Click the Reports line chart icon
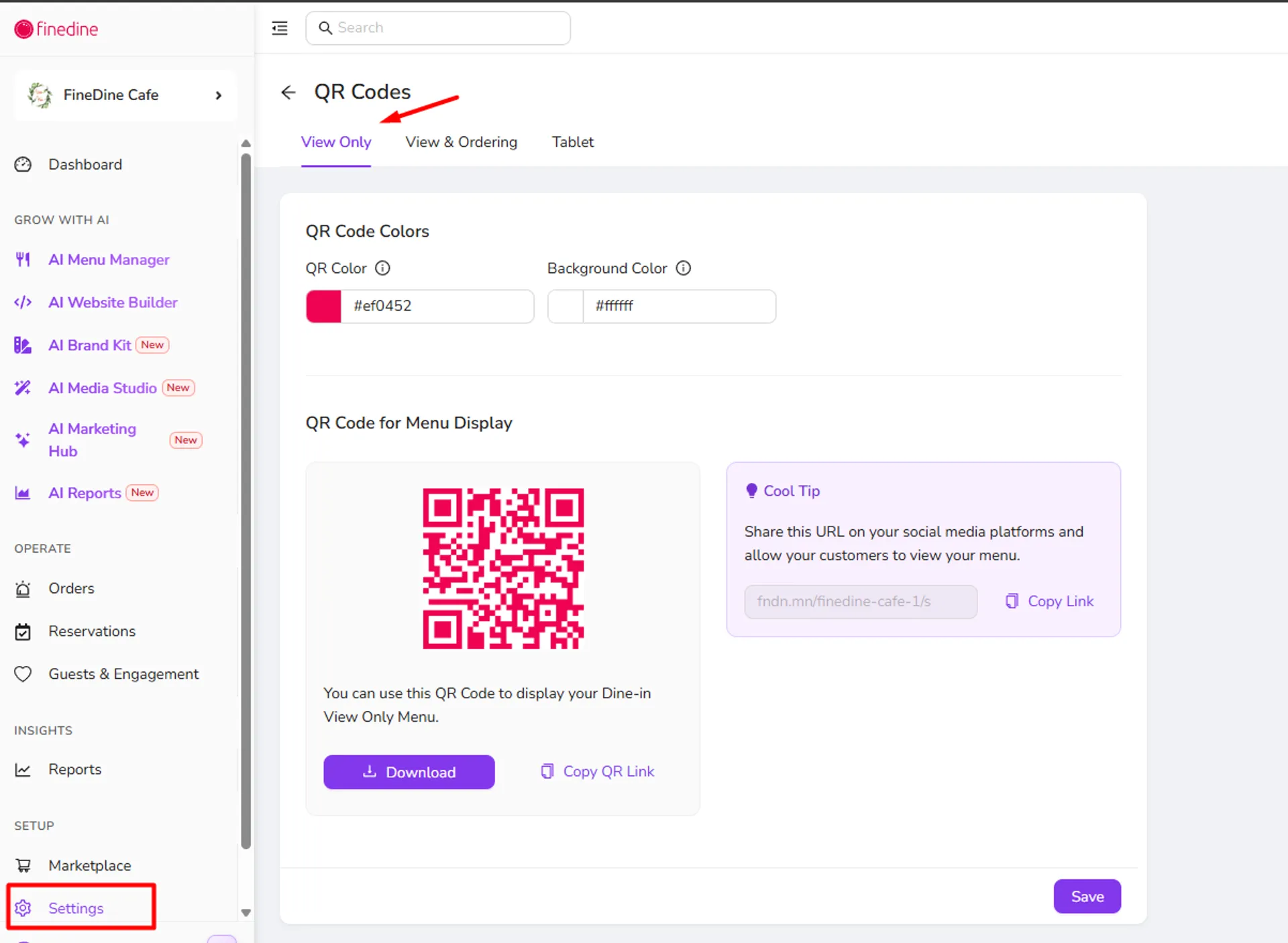 click(x=23, y=770)
